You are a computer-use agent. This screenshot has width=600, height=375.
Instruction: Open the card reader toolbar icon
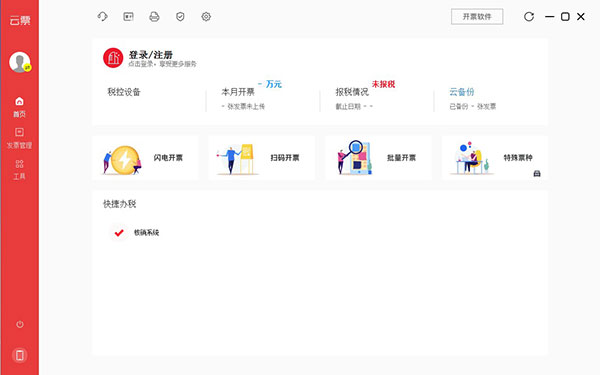128,16
